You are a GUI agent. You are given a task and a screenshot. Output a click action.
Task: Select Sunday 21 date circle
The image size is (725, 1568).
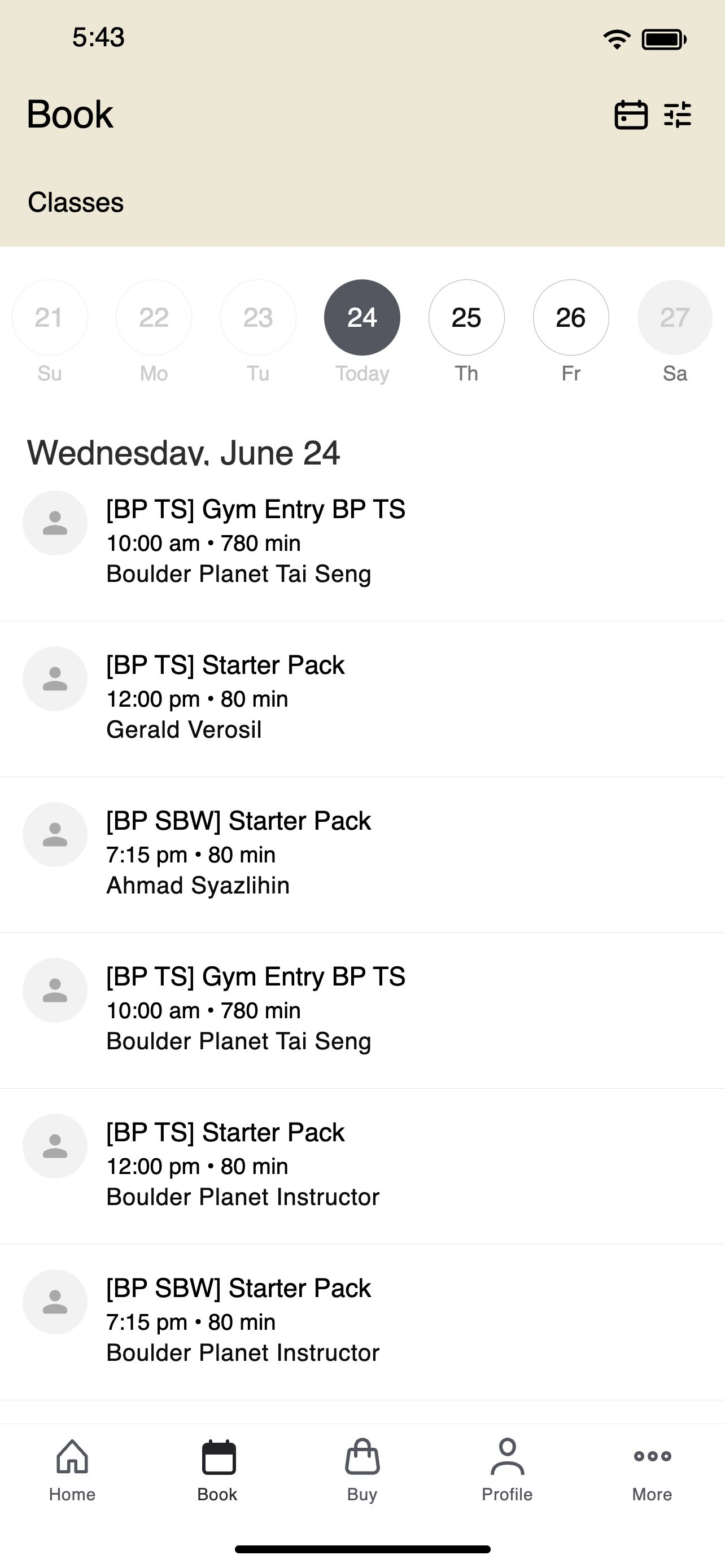[50, 318]
